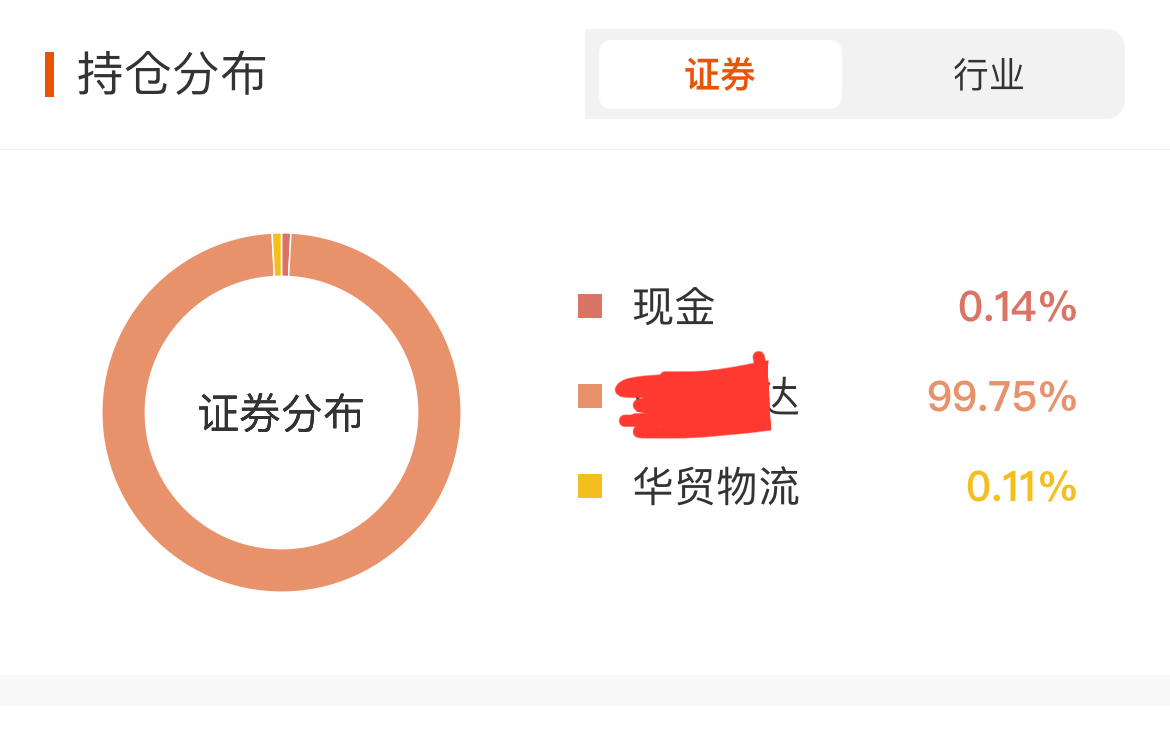The image size is (1170, 731).
Task: Click the red 现金 legend swatch
Action: click(x=589, y=306)
